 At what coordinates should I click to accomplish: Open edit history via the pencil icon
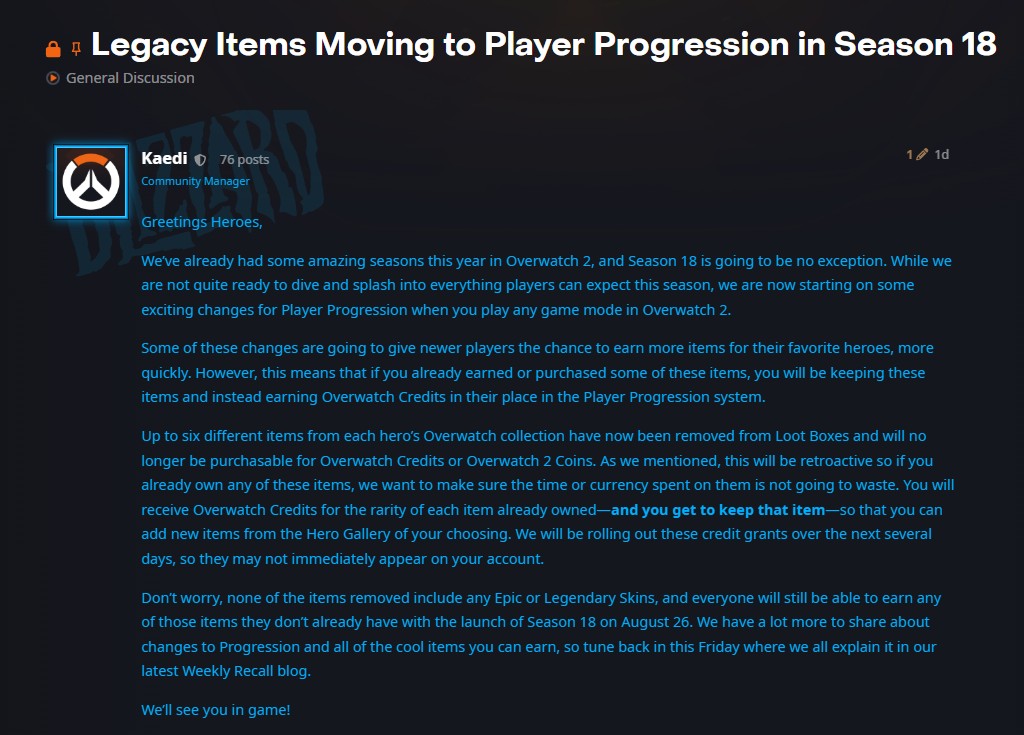point(922,155)
